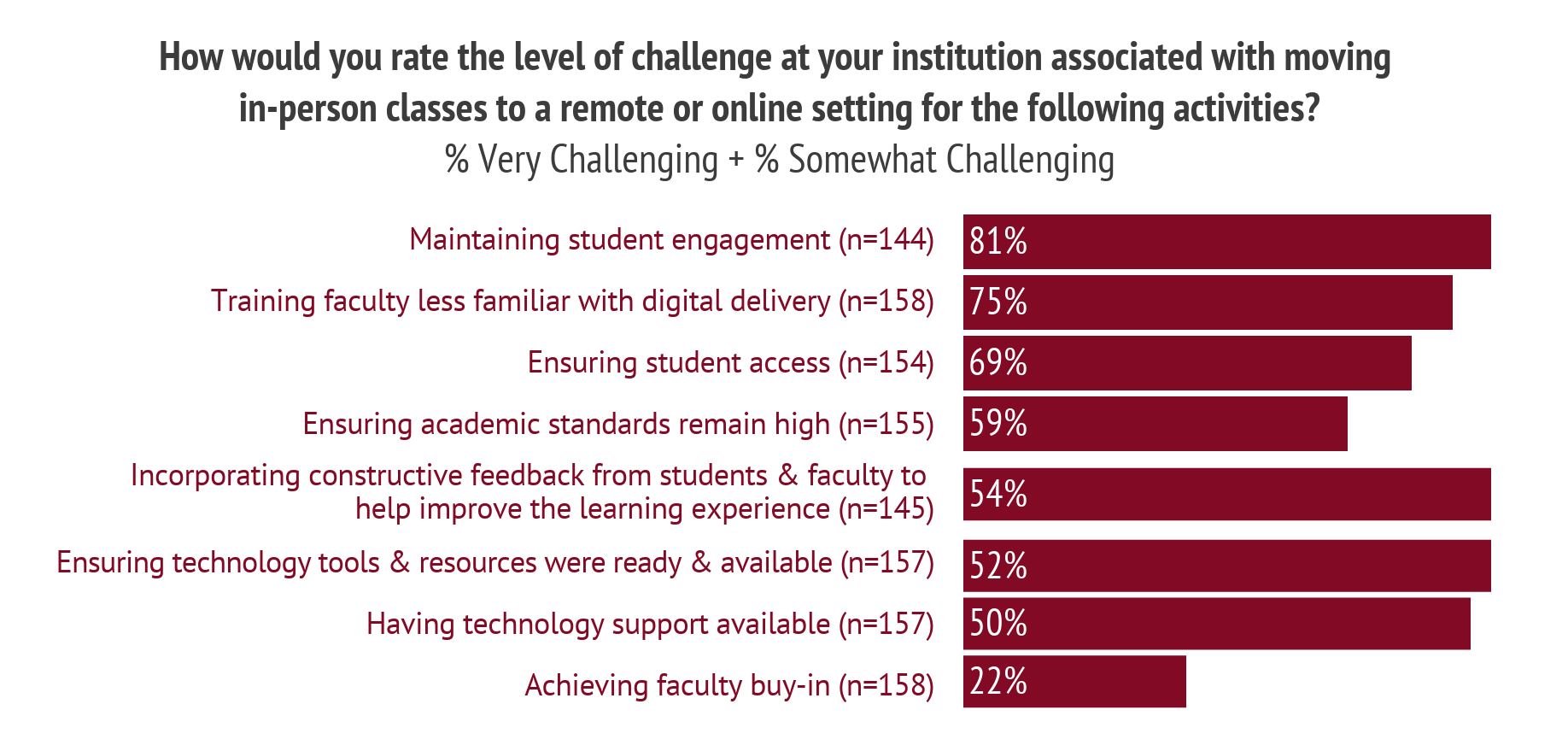Viewport: 1568px width, 751px height.
Task: Click 'Maintaining student engagement (n=144)' label
Action: pyautogui.click(x=672, y=240)
